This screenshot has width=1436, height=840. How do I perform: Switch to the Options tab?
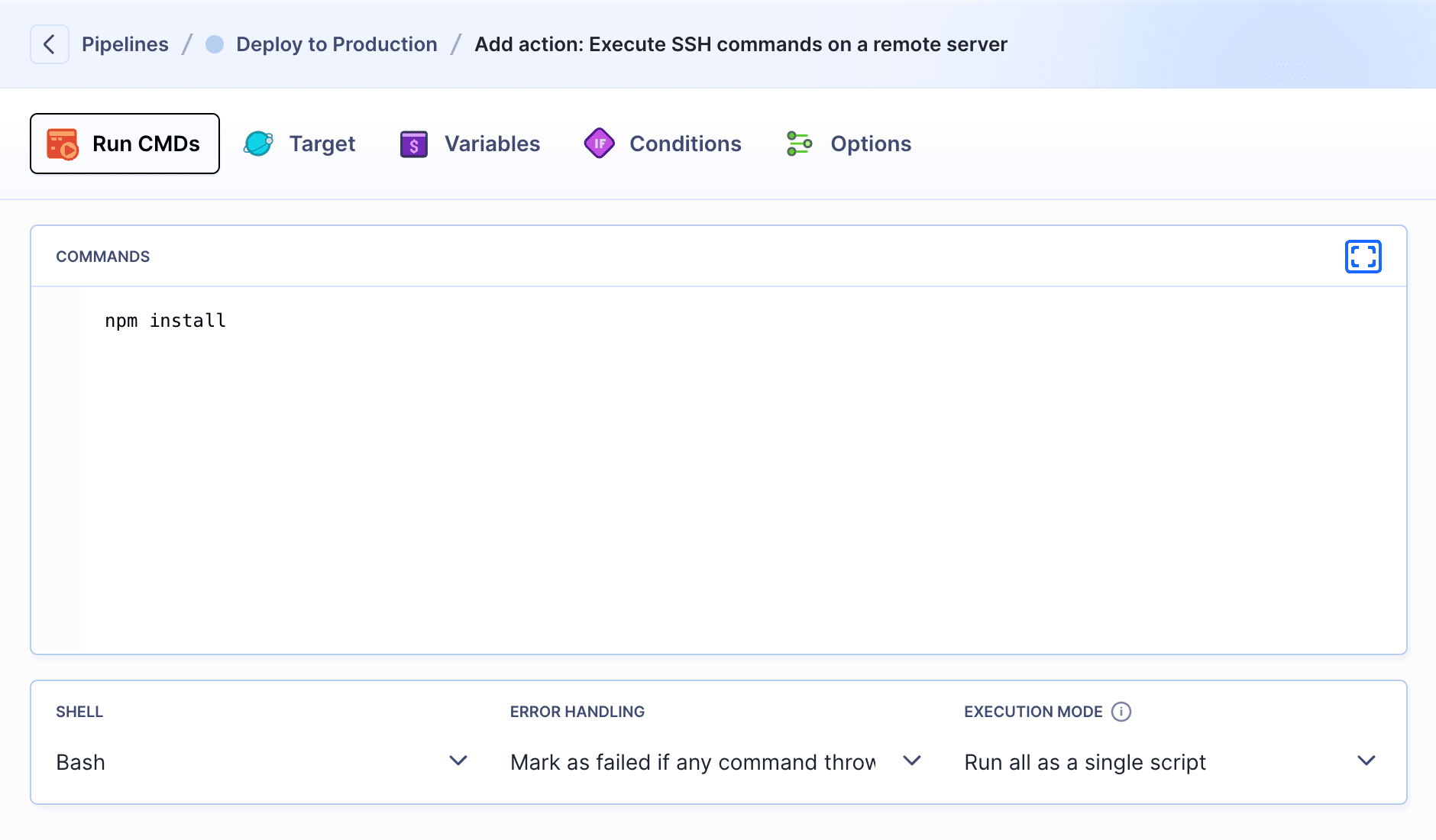point(870,143)
